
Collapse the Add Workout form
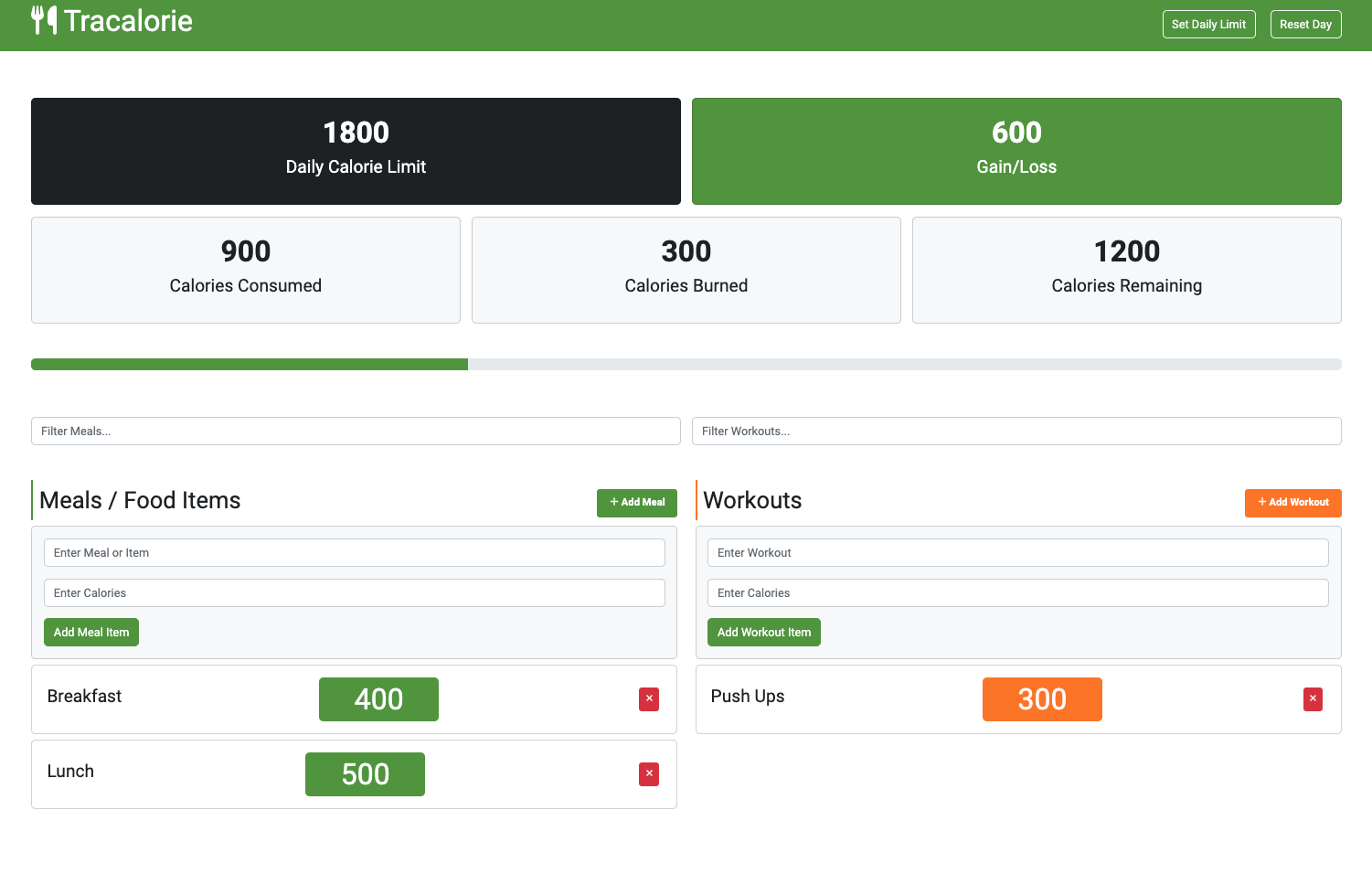click(x=1292, y=503)
